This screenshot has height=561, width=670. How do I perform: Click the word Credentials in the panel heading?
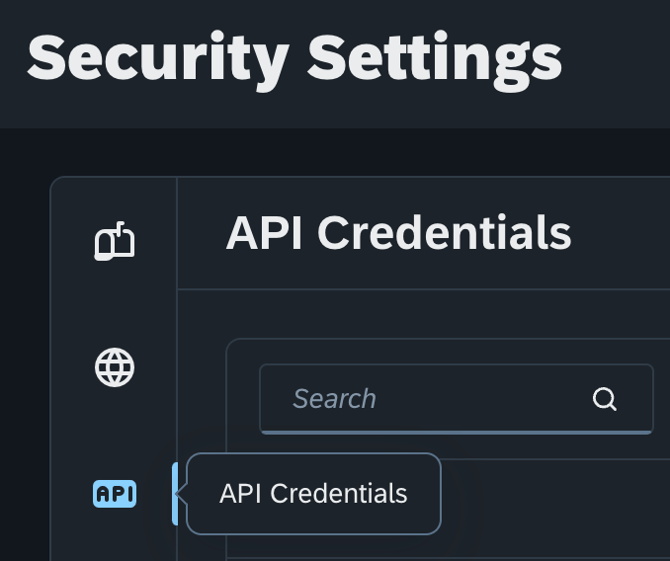(x=445, y=234)
